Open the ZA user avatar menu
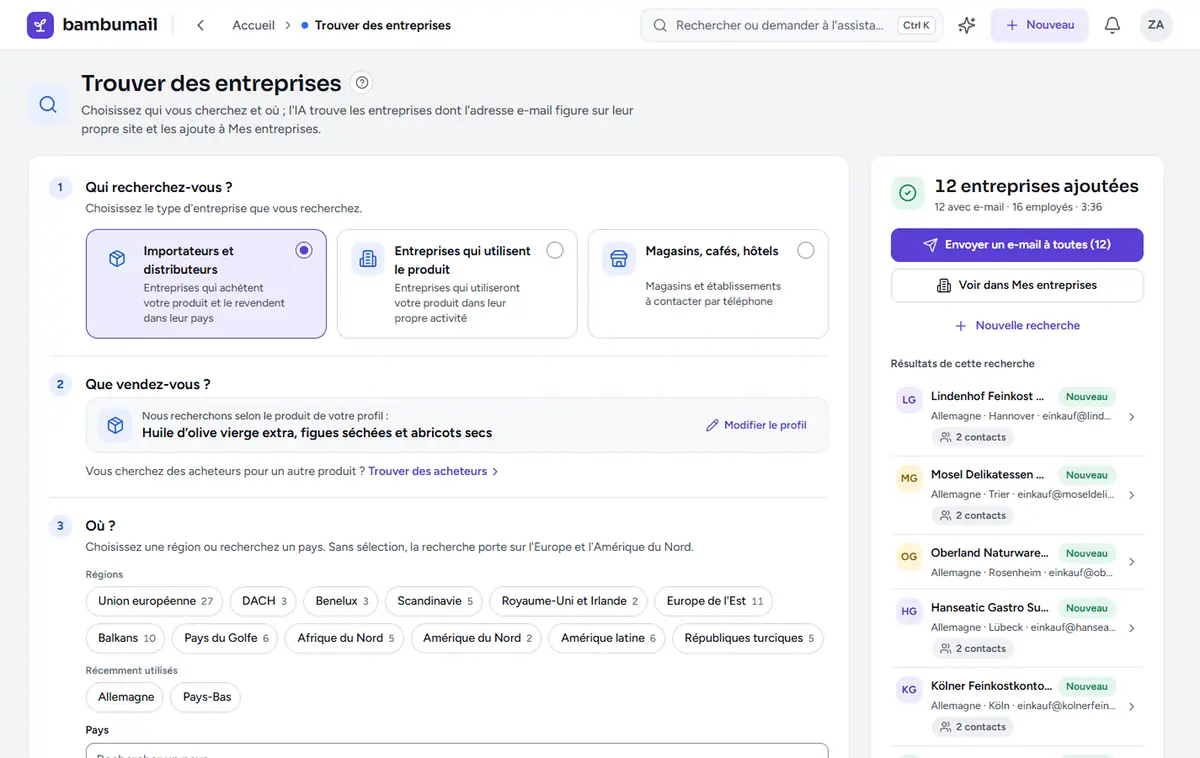 [x=1156, y=25]
